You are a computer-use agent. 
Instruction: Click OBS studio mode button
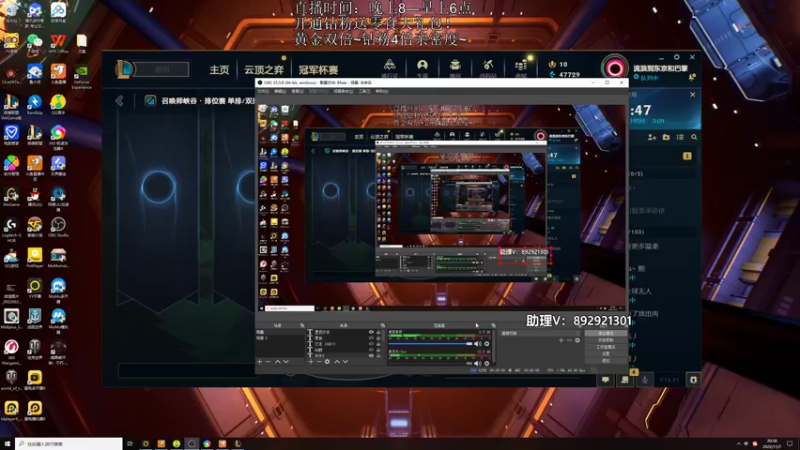606,346
